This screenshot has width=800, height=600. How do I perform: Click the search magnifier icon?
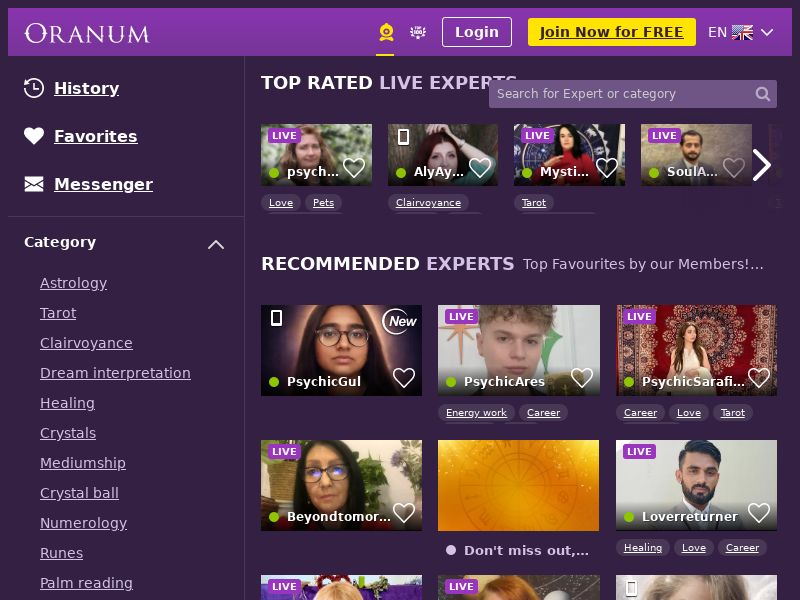[762, 94]
